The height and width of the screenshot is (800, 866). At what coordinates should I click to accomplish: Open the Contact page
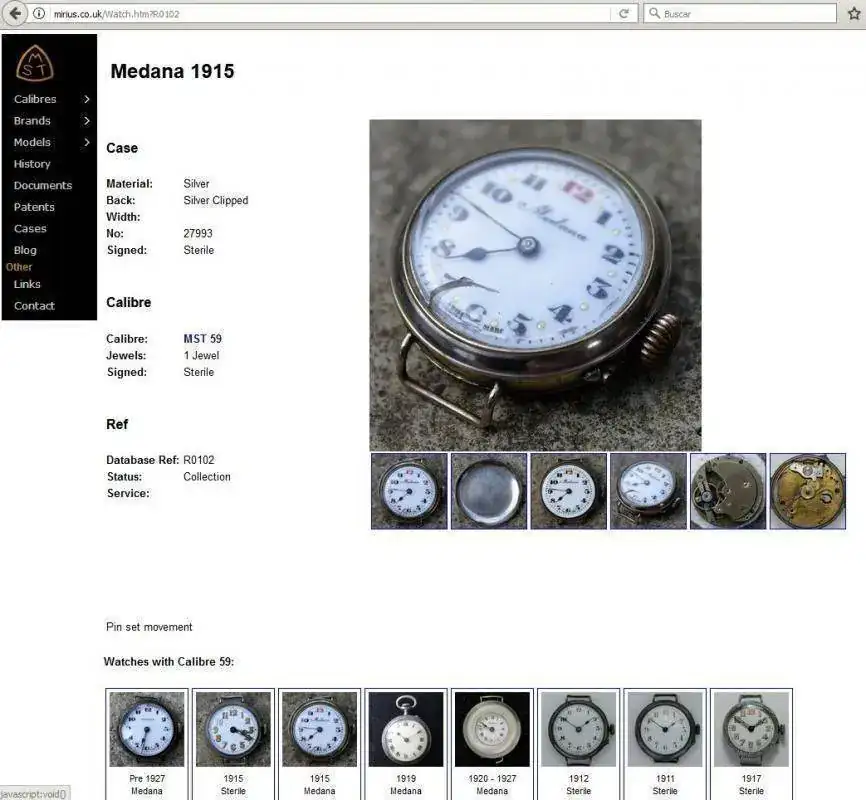[x=34, y=306]
